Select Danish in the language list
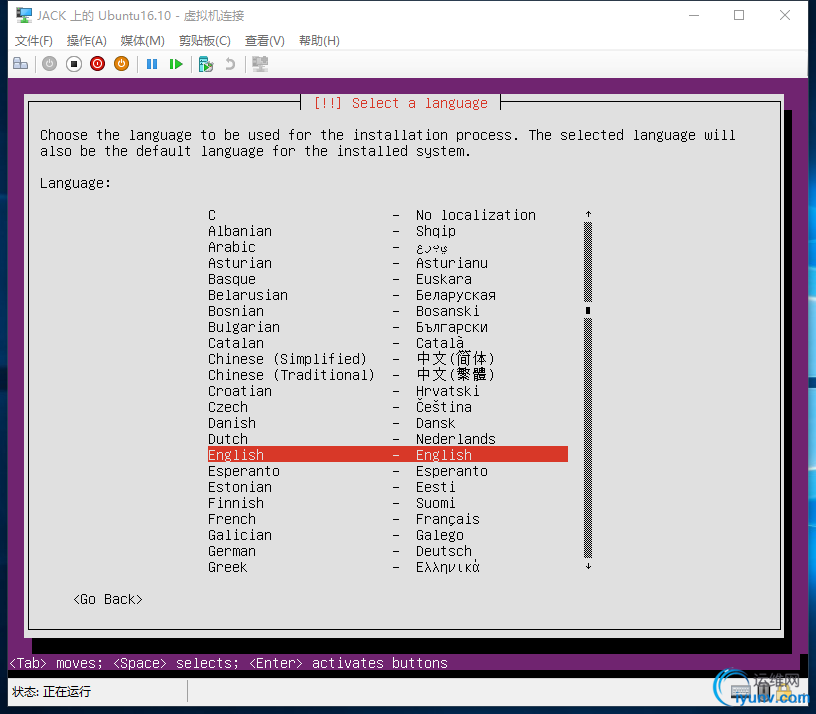This screenshot has height=714, width=816. 388,423
